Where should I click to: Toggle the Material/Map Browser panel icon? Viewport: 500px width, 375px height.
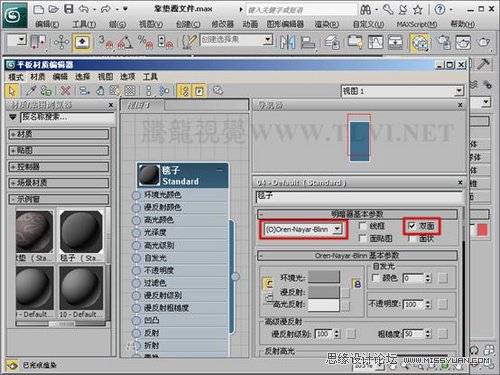pos(185,91)
